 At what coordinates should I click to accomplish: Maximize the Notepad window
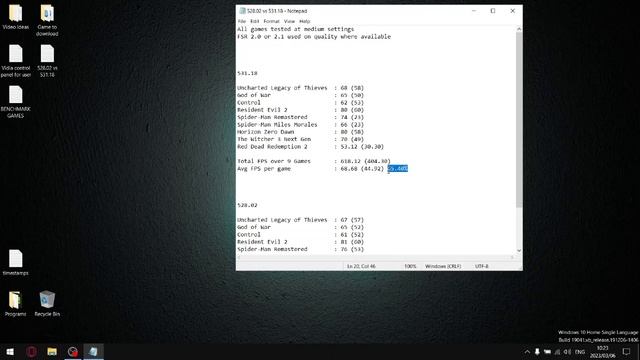(493, 11)
